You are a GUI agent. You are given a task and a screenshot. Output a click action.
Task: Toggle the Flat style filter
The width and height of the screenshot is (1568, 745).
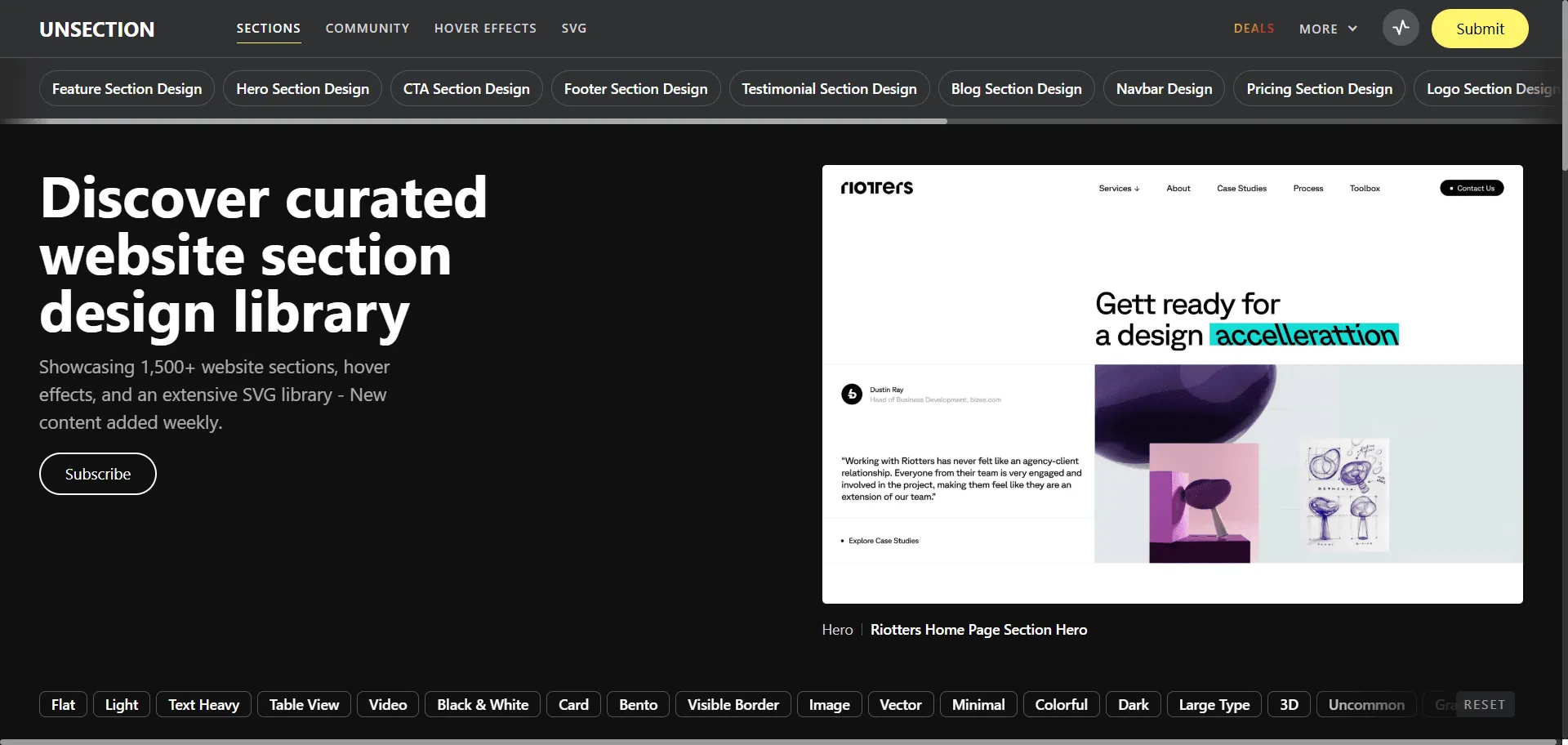(x=62, y=704)
